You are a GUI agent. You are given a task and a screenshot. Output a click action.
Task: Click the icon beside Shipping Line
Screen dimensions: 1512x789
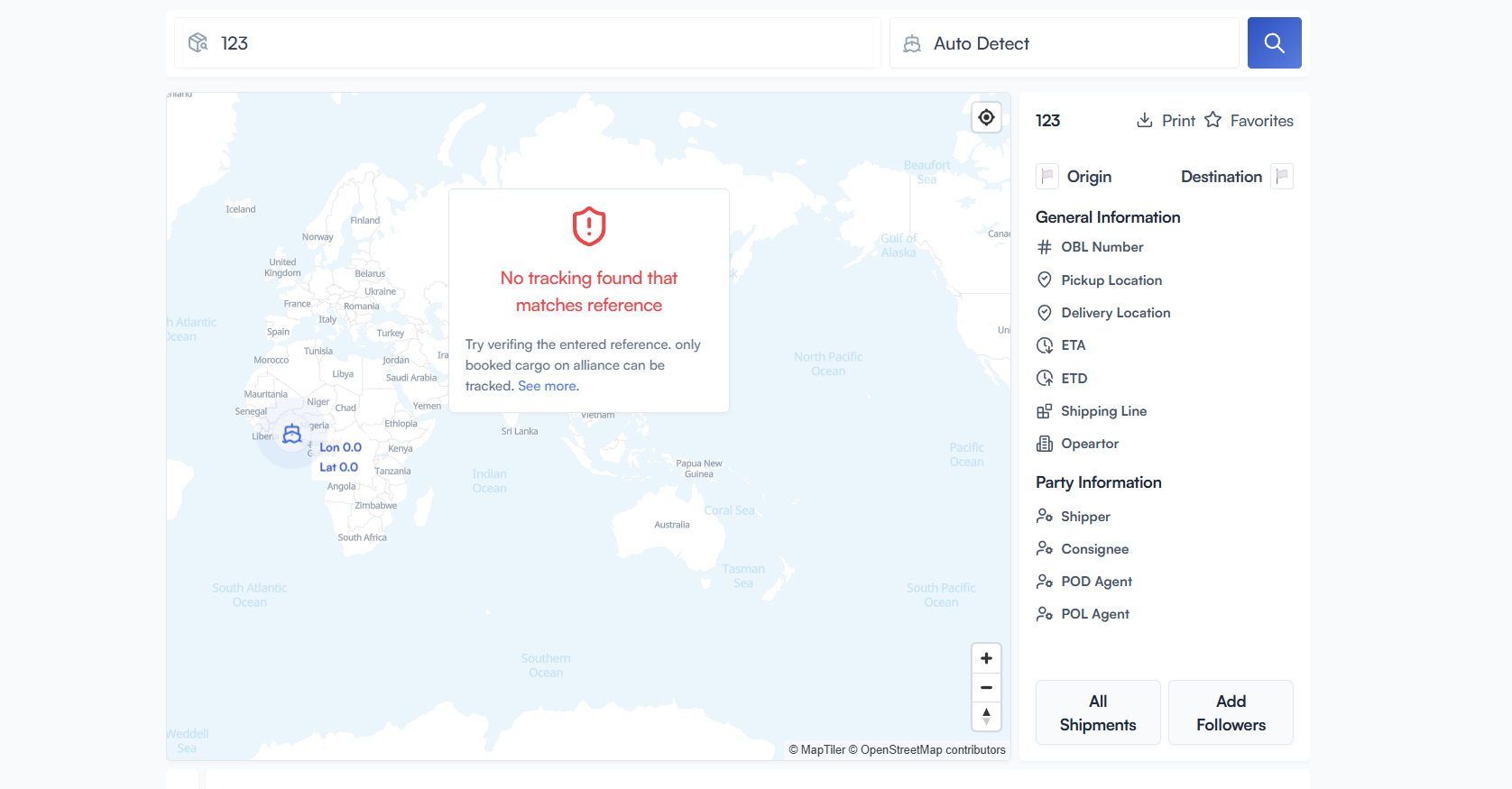(x=1045, y=411)
